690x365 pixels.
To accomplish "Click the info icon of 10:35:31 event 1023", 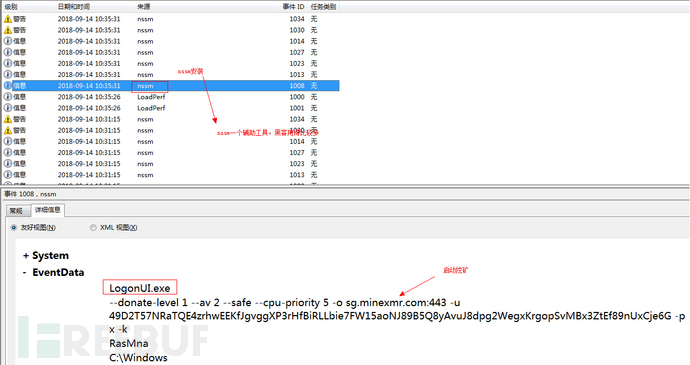I will click(x=8, y=63).
